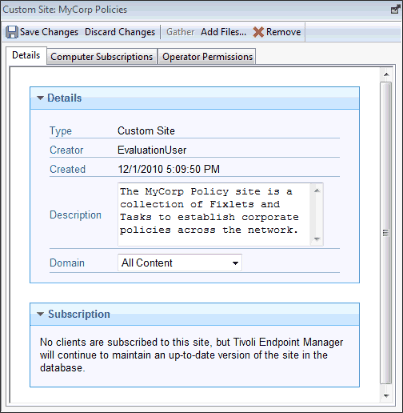
Task: Click the description box scroll-up arrow
Action: coord(317,191)
